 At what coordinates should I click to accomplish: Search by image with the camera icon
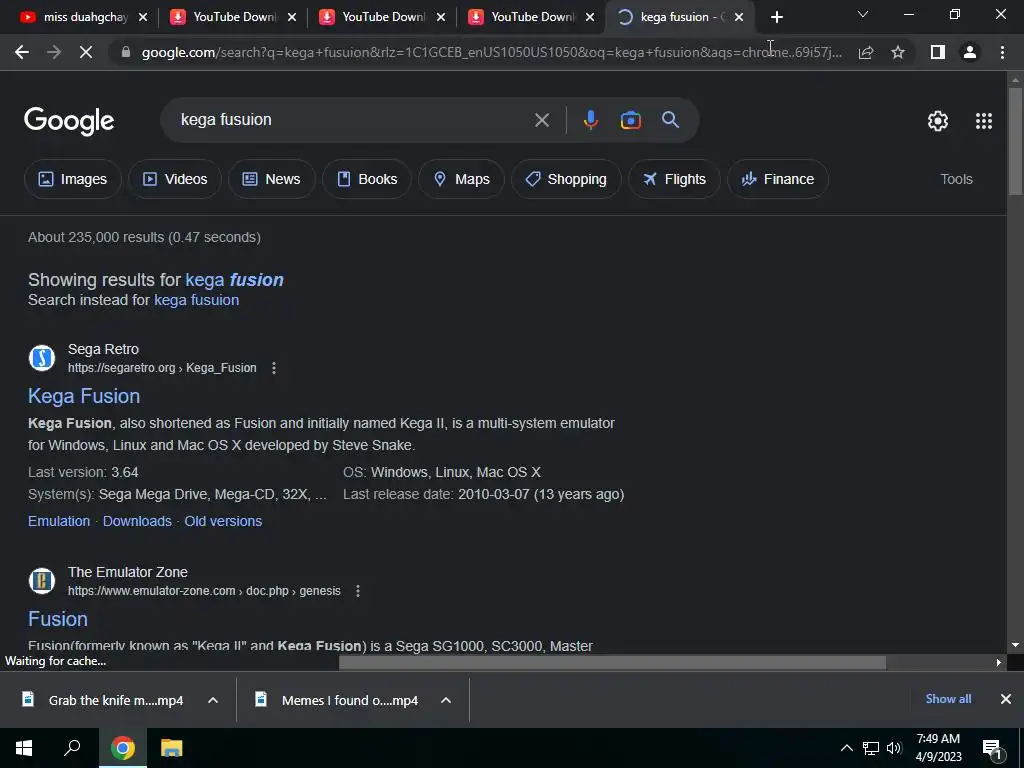630,120
